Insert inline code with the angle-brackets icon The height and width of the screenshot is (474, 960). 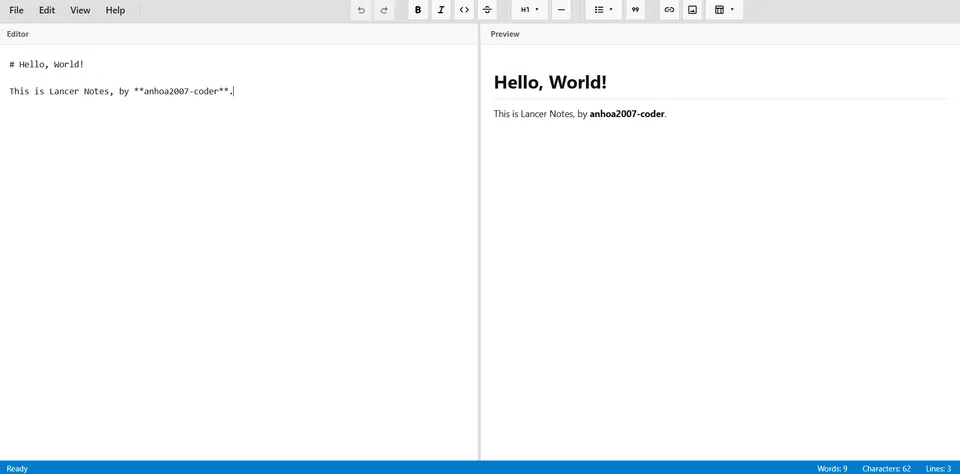[464, 10]
